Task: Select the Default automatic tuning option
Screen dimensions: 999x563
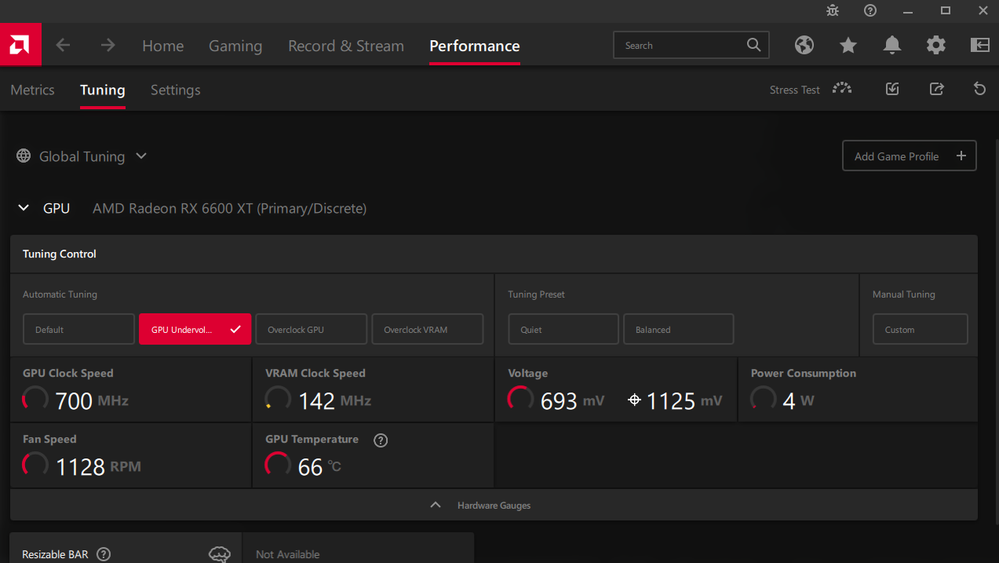Action: coord(79,329)
